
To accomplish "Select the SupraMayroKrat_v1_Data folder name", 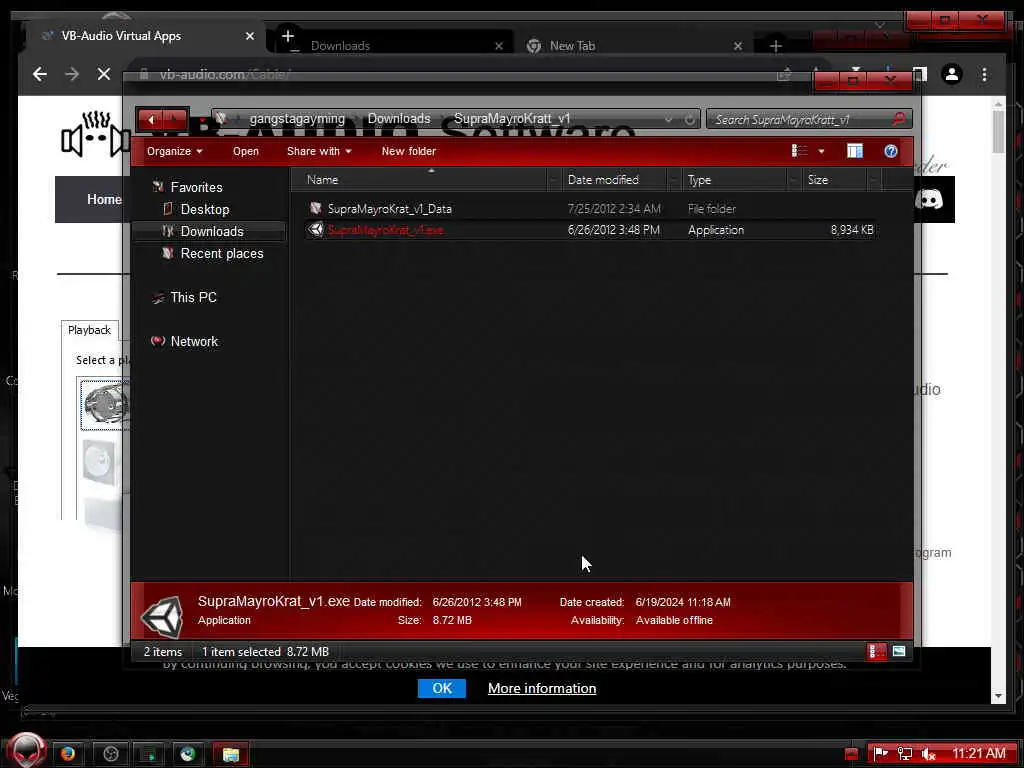I will click(x=389, y=209).
